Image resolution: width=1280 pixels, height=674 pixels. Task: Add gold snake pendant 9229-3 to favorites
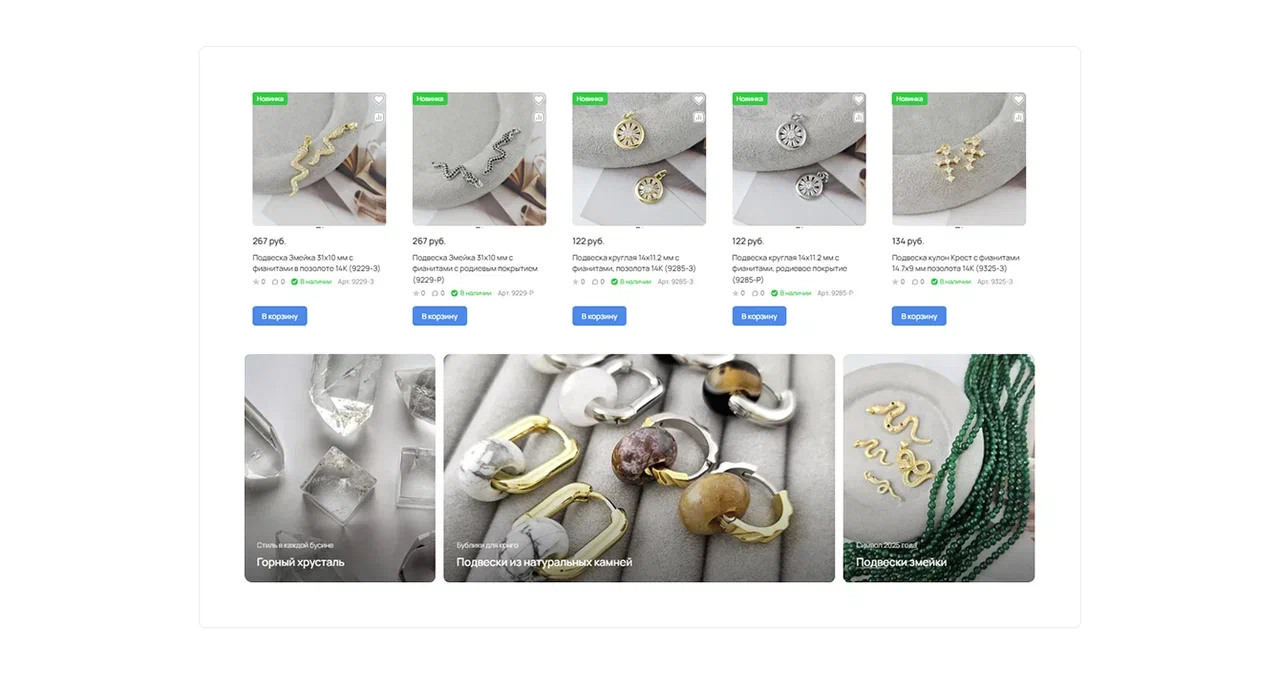click(379, 100)
